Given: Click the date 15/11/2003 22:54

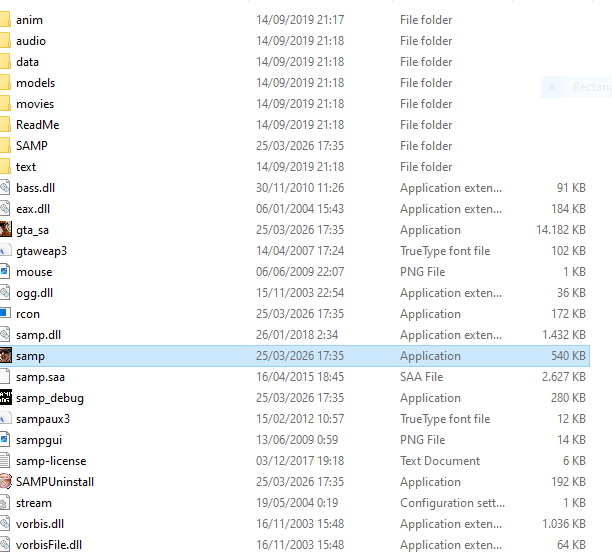Looking at the screenshot, I should pyautogui.click(x=300, y=293).
